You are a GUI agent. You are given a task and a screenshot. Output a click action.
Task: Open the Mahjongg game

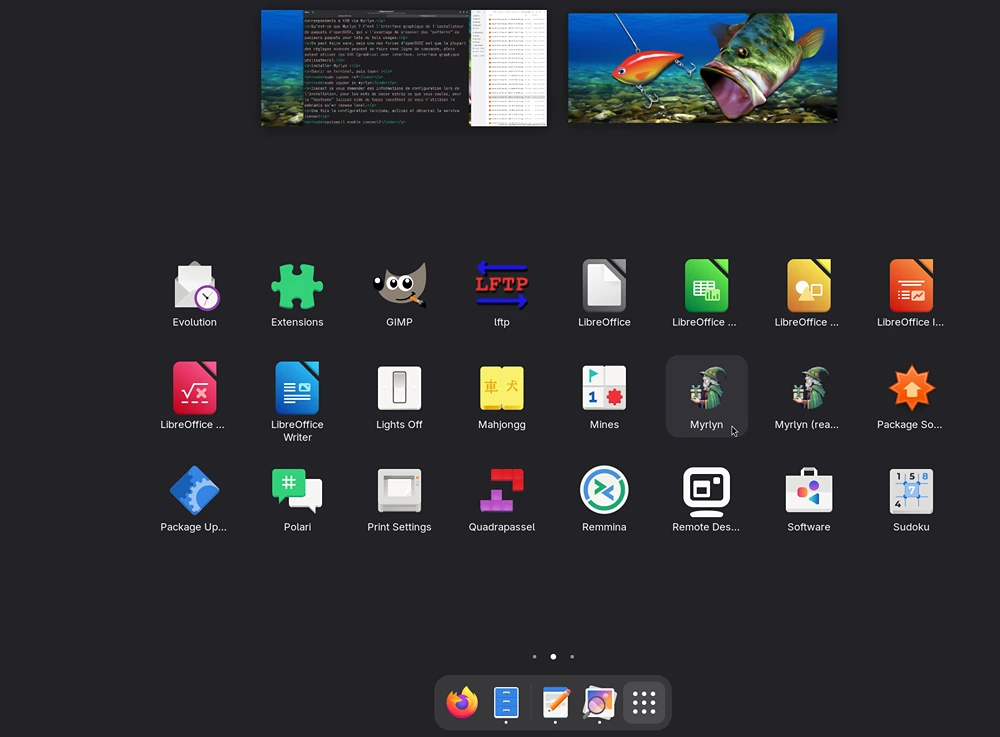502,396
